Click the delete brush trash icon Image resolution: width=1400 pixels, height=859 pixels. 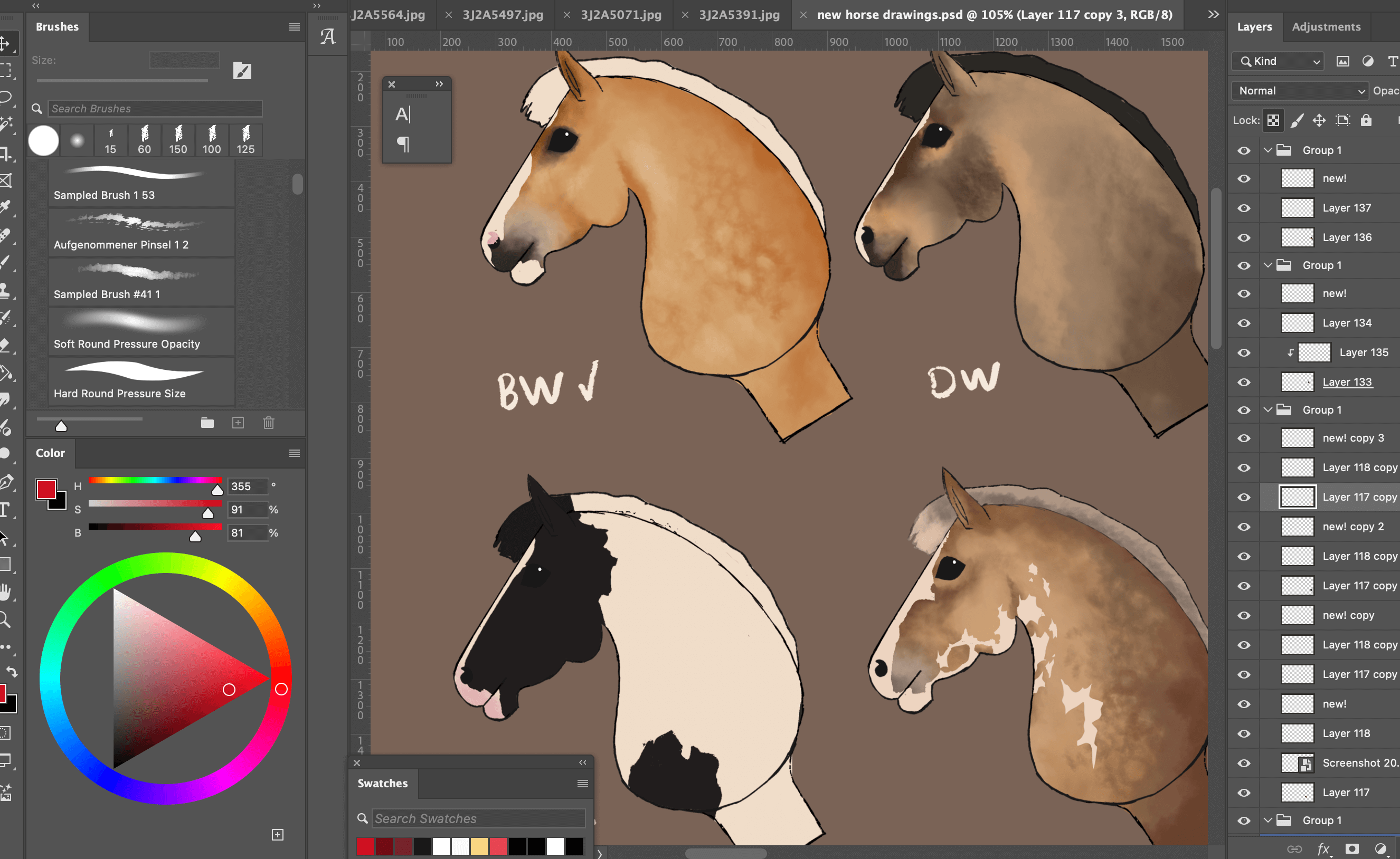click(268, 423)
